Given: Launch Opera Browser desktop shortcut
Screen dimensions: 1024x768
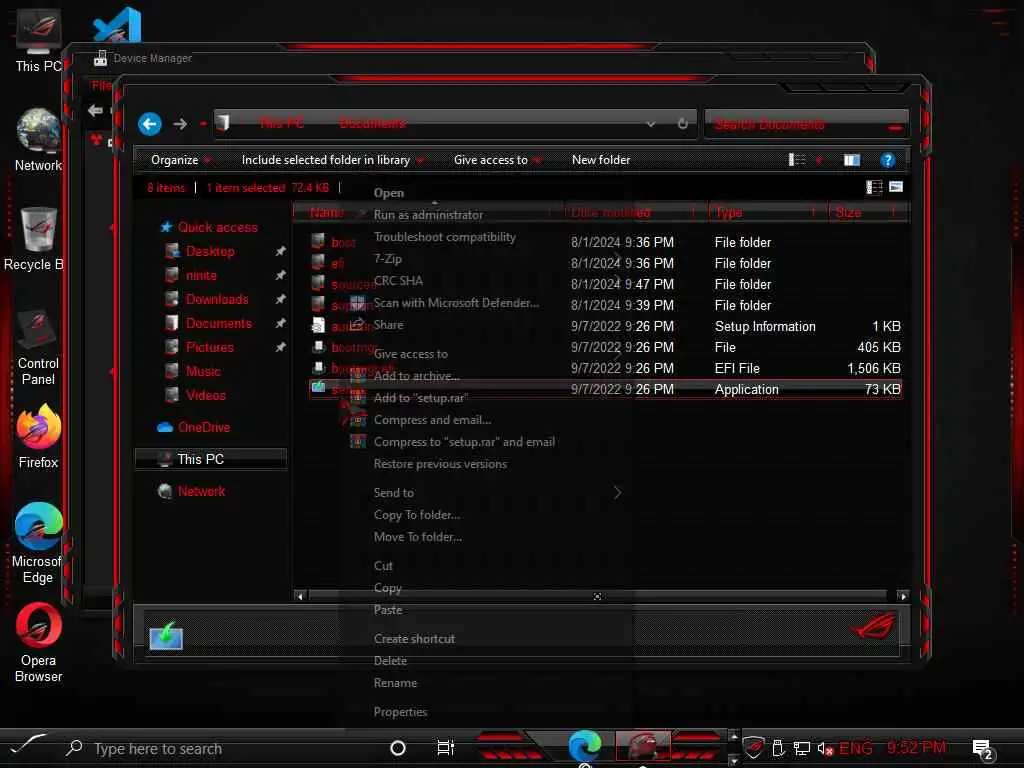Looking at the screenshot, I should pos(39,643).
